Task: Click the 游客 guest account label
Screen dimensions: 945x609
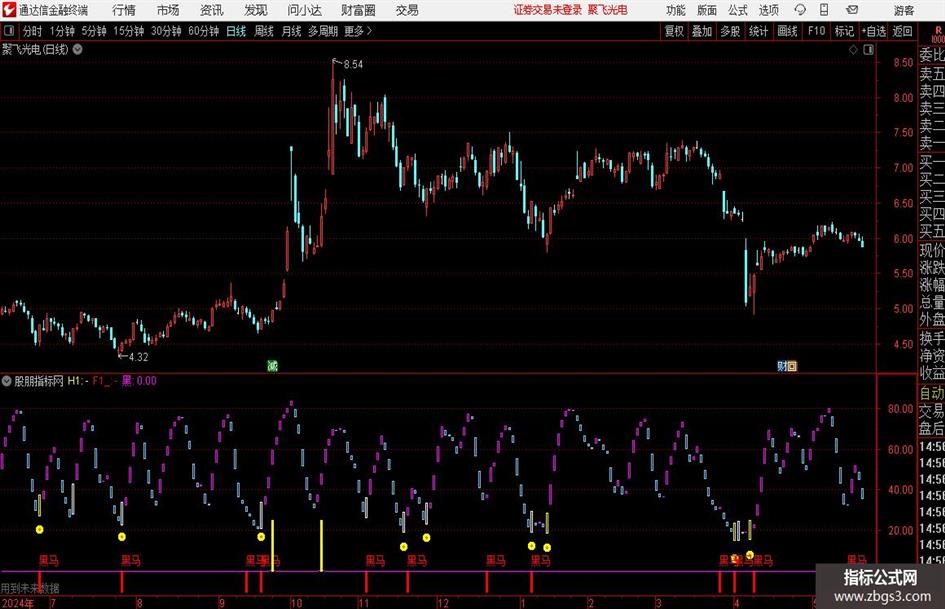Action: pos(904,10)
